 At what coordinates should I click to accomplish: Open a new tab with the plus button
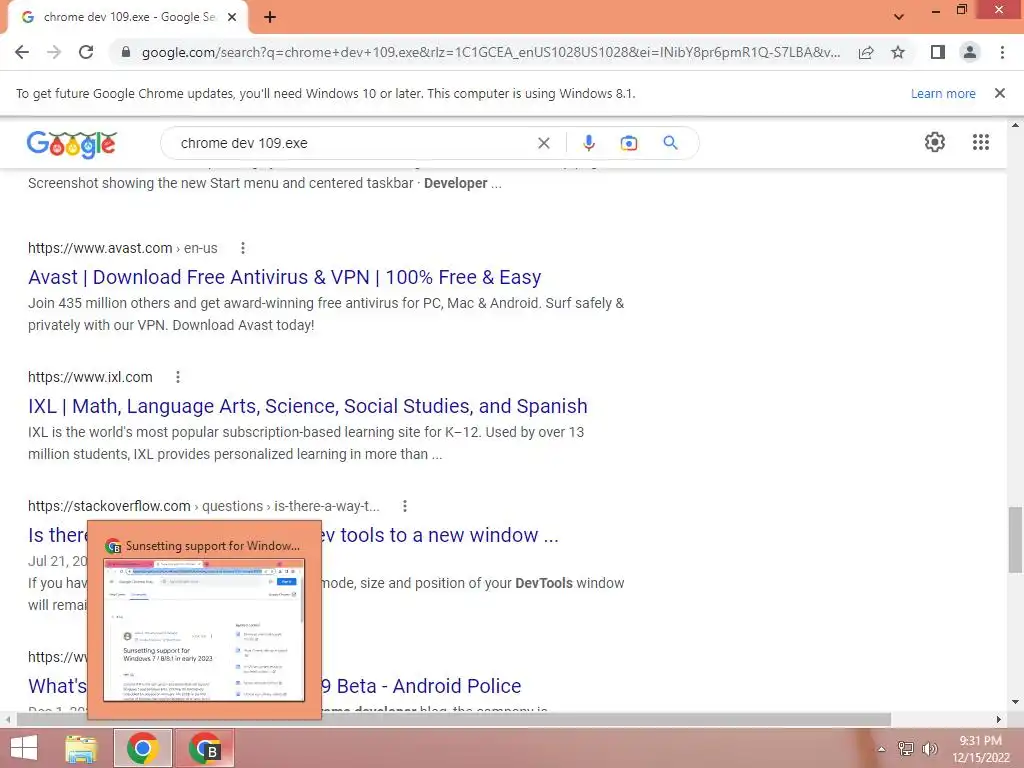coord(270,17)
